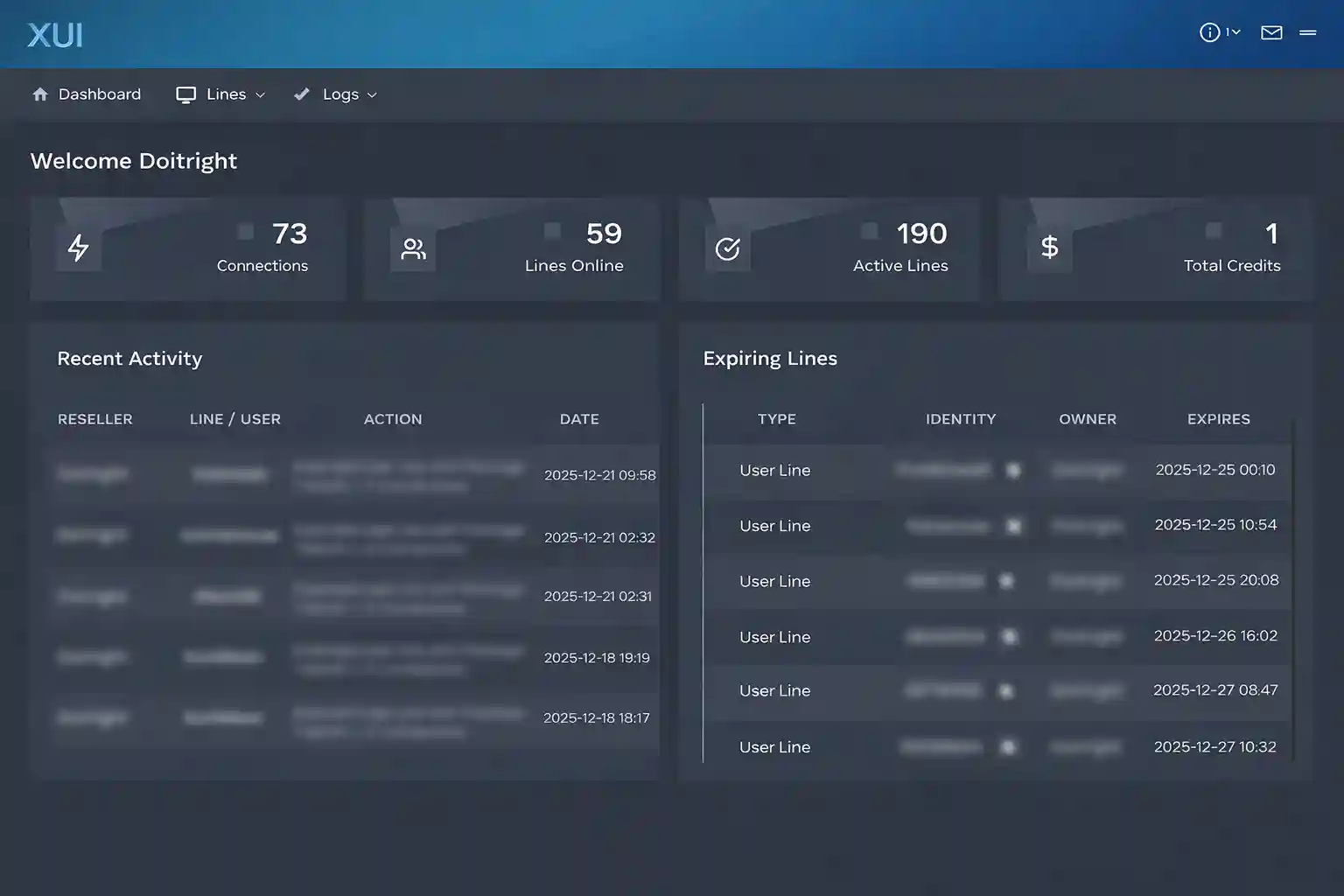Click the 73 Connections value
Viewport: 1344px width, 896px height.
tap(290, 234)
